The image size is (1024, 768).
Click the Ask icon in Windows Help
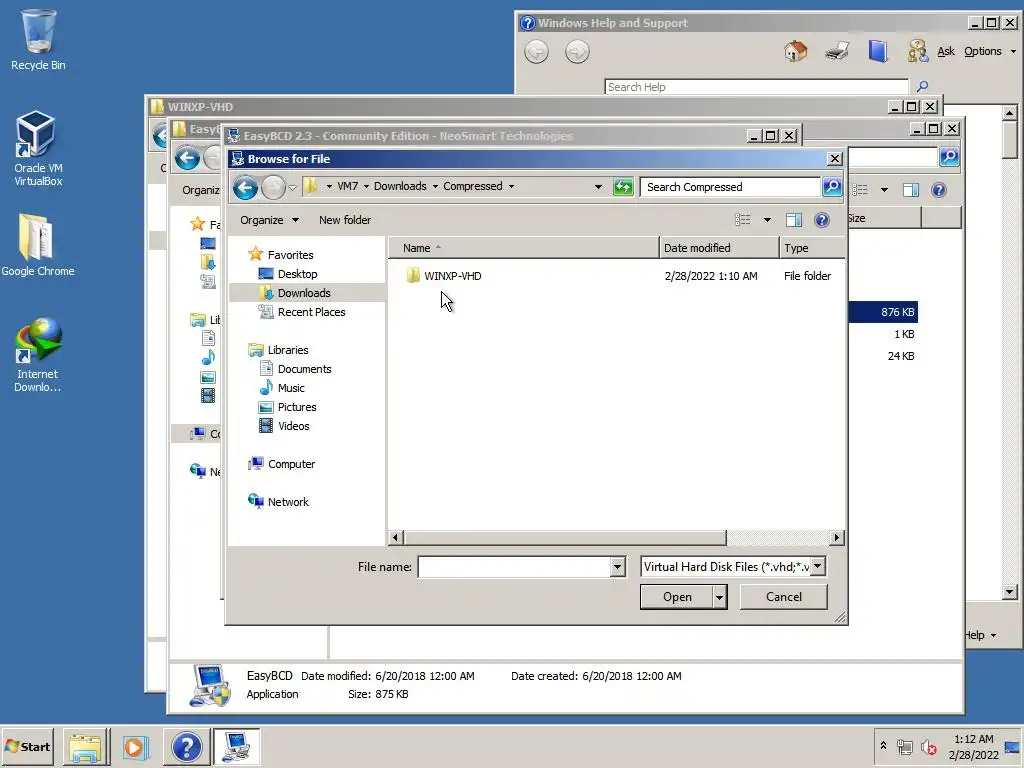[x=918, y=51]
